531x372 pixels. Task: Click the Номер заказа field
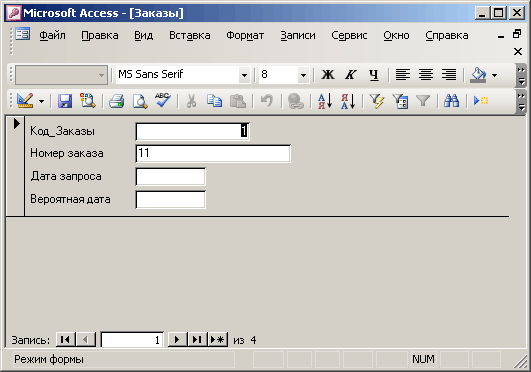pyautogui.click(x=213, y=153)
